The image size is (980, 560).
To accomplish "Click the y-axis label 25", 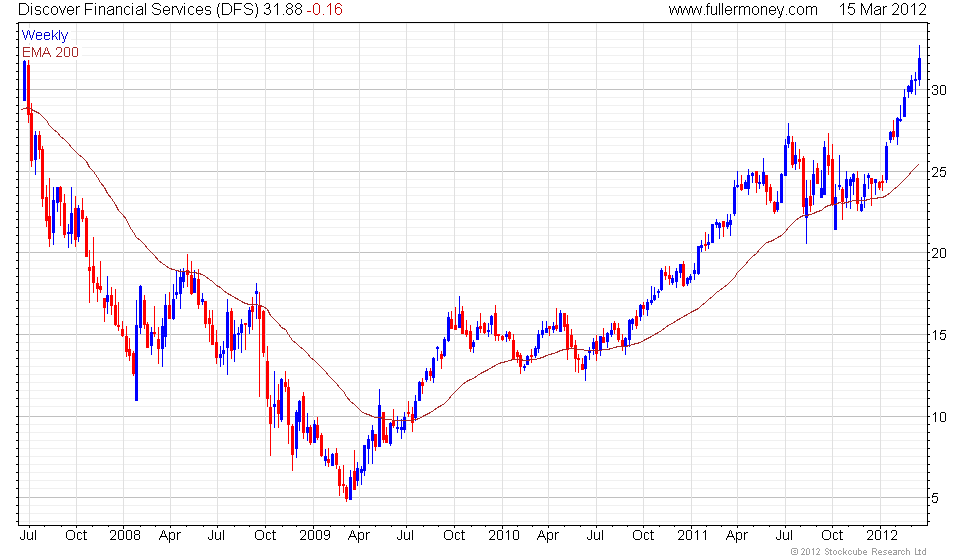I will pyautogui.click(x=939, y=172).
